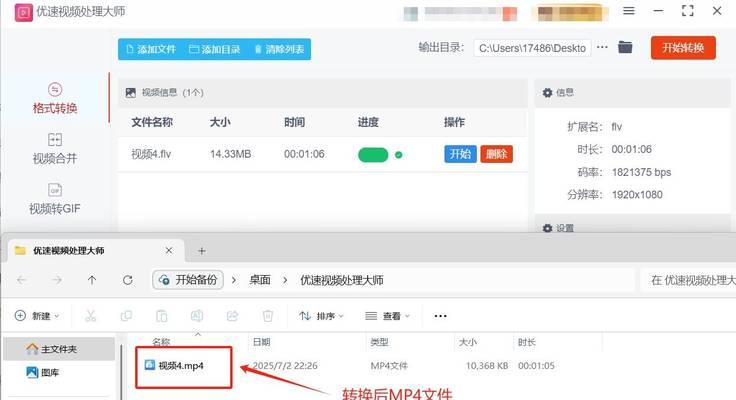Image resolution: width=736 pixels, height=400 pixels.
Task: Select 格式转换 in the sidebar
Action: click(55, 100)
